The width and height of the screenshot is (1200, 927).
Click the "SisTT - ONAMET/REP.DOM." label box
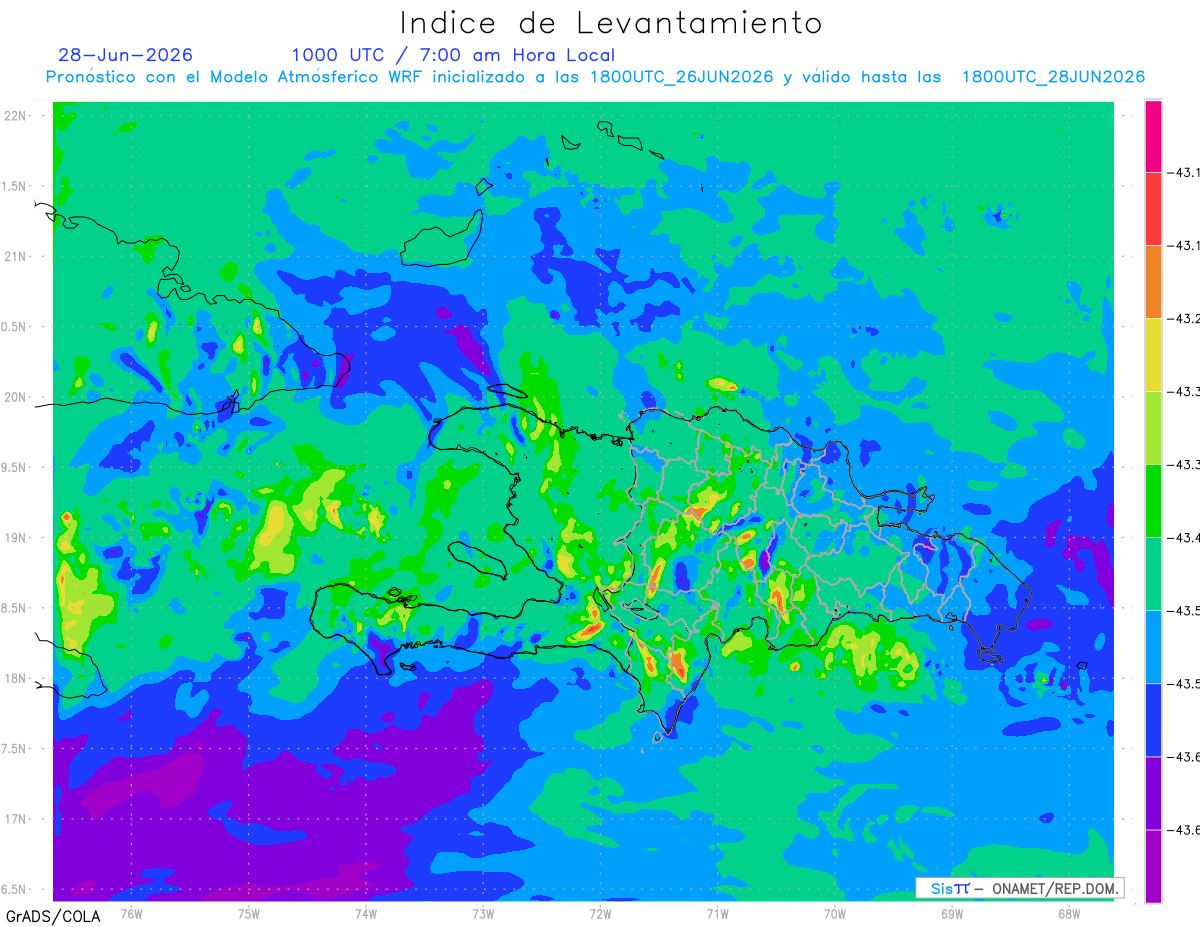(1020, 888)
